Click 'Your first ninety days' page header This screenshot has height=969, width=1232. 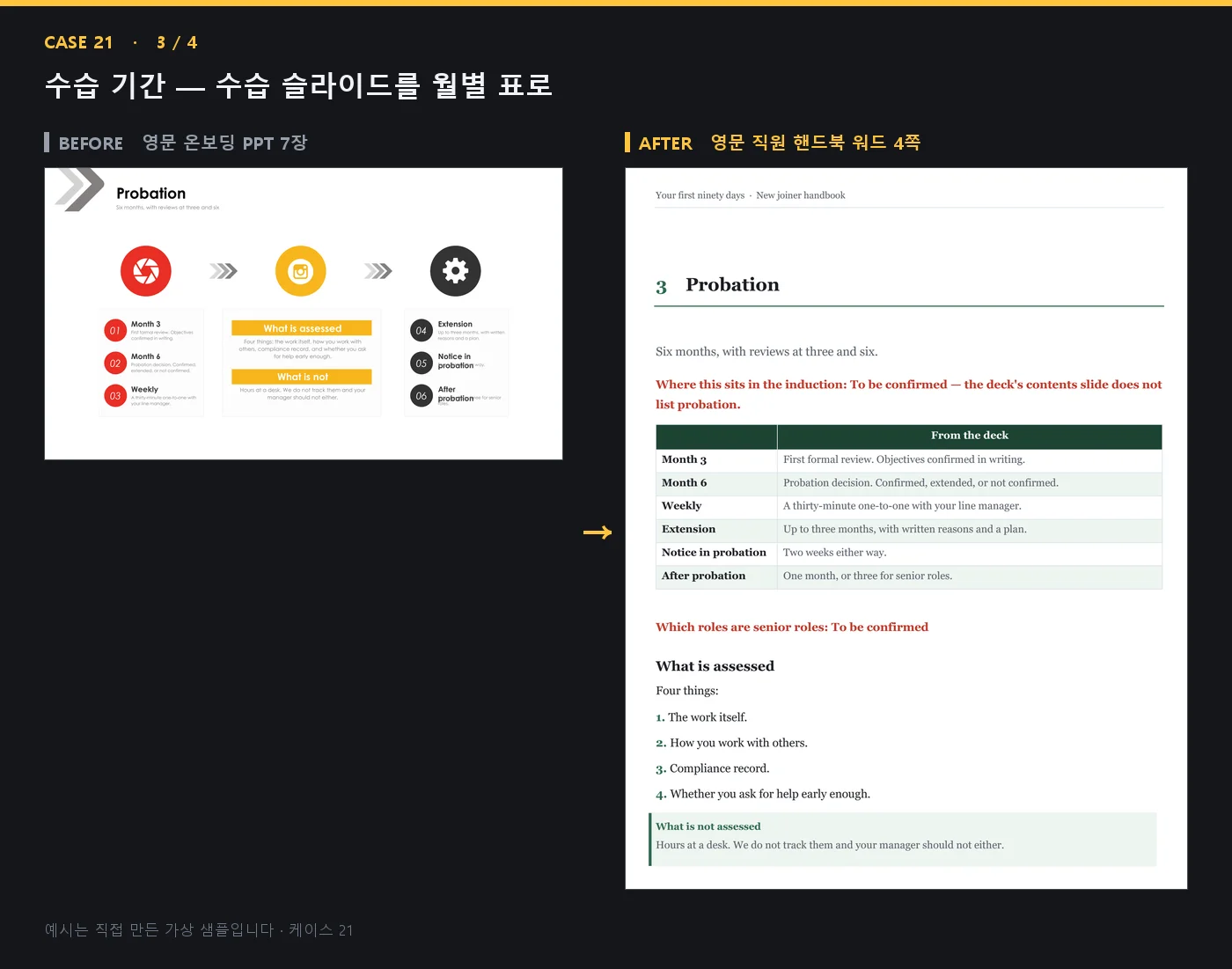(700, 195)
